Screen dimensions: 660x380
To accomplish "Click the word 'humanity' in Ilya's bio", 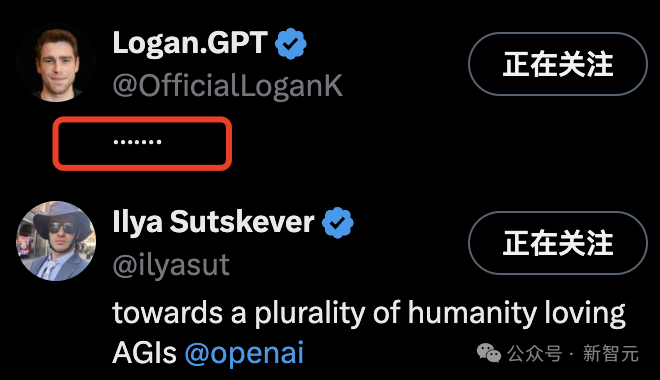I will [473, 314].
